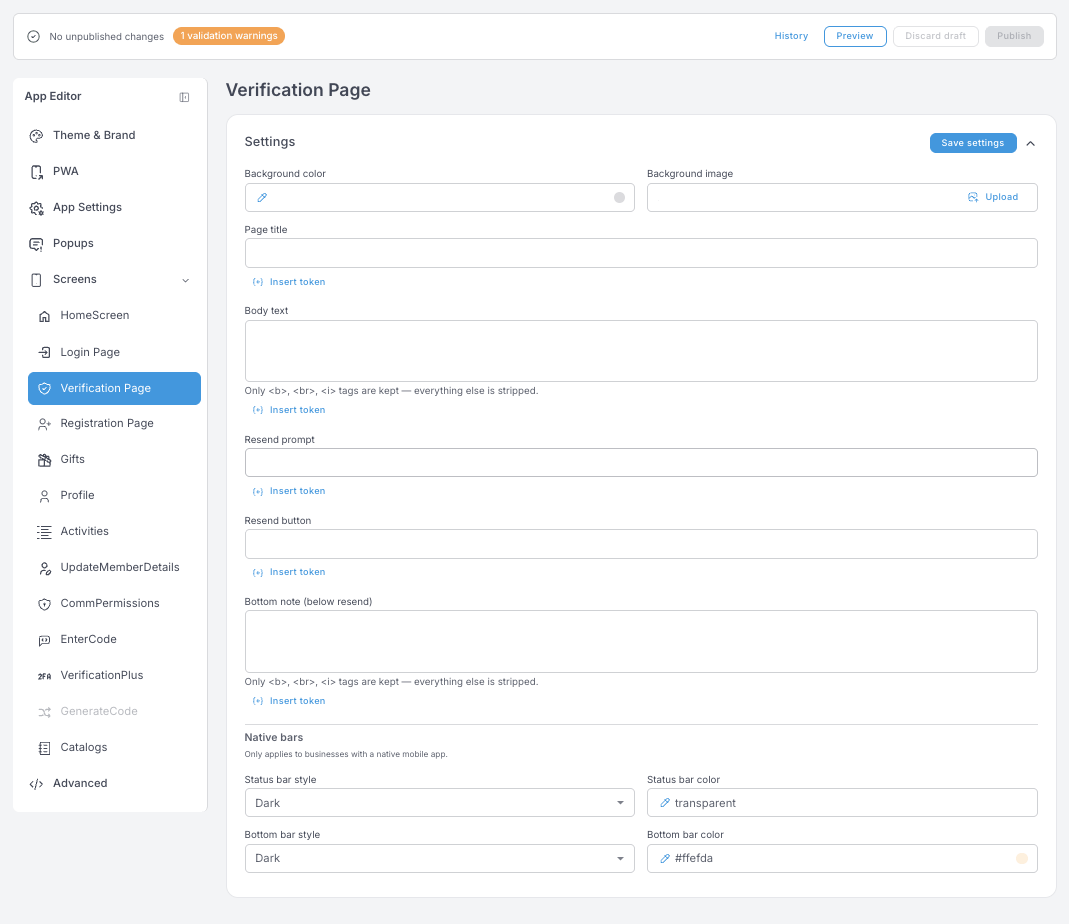The height and width of the screenshot is (924, 1069).
Task: Collapse the App Editor sidebar panel icon
Action: coord(184,98)
